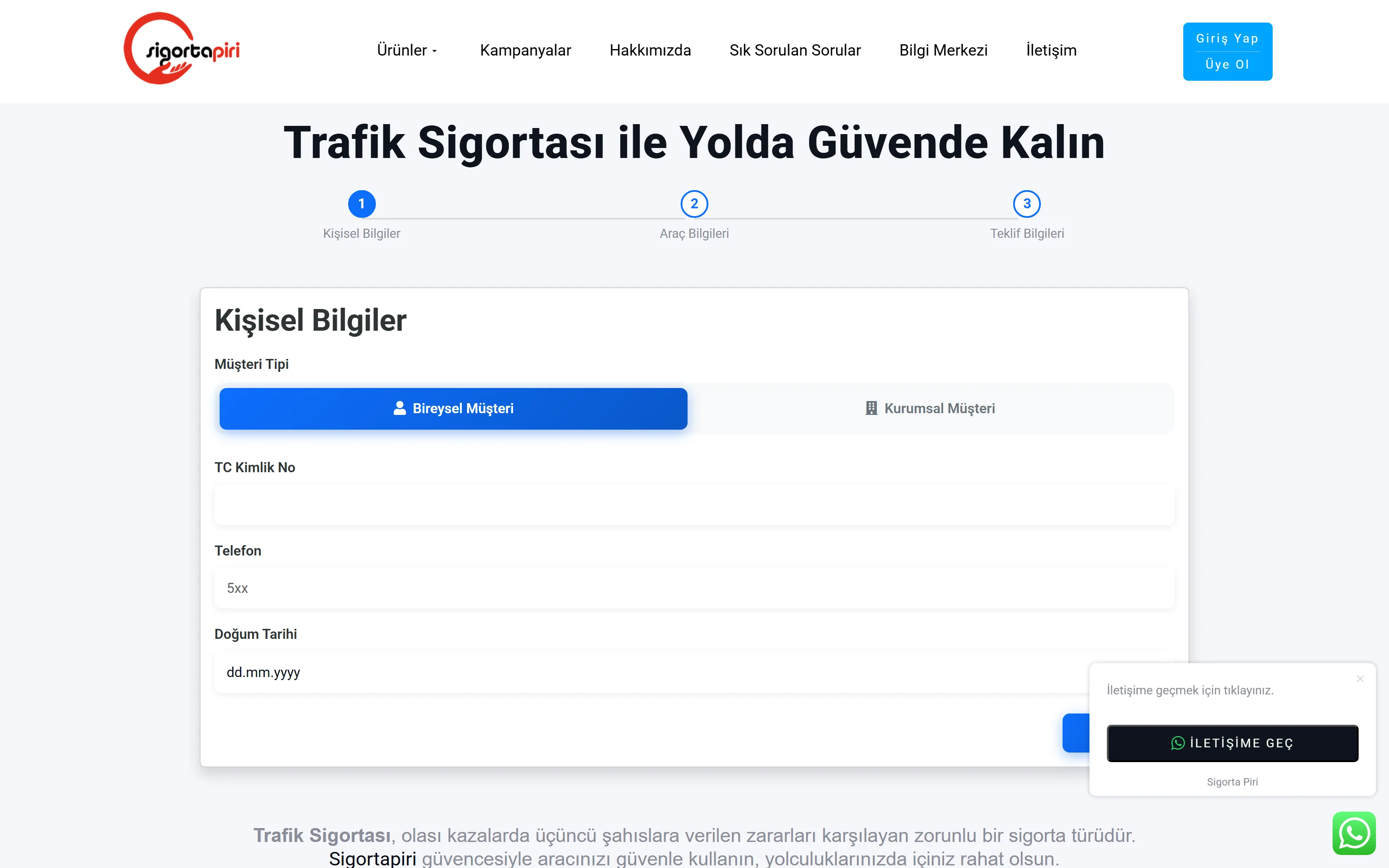Image resolution: width=1389 pixels, height=868 pixels.
Task: Open the Doğum Tarihi date field
Action: pos(694,672)
